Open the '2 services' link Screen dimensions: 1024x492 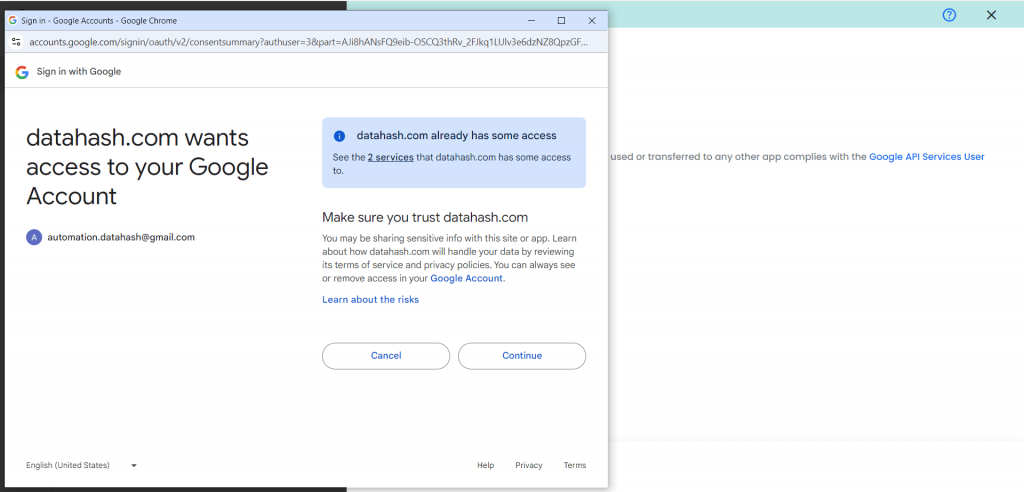click(391, 157)
